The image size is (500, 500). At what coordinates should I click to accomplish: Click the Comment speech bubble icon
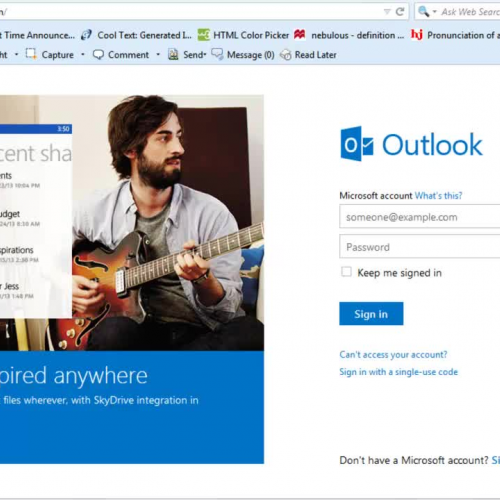pos(98,55)
